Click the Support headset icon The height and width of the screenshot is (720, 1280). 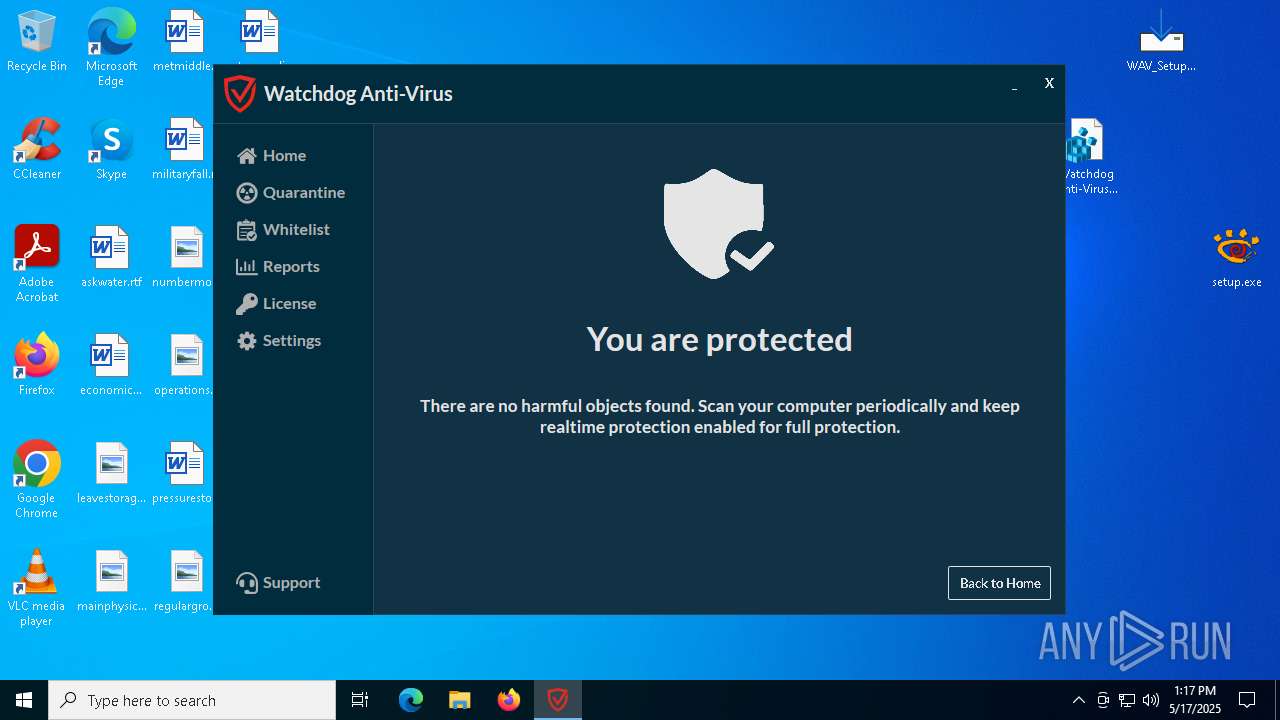[247, 583]
